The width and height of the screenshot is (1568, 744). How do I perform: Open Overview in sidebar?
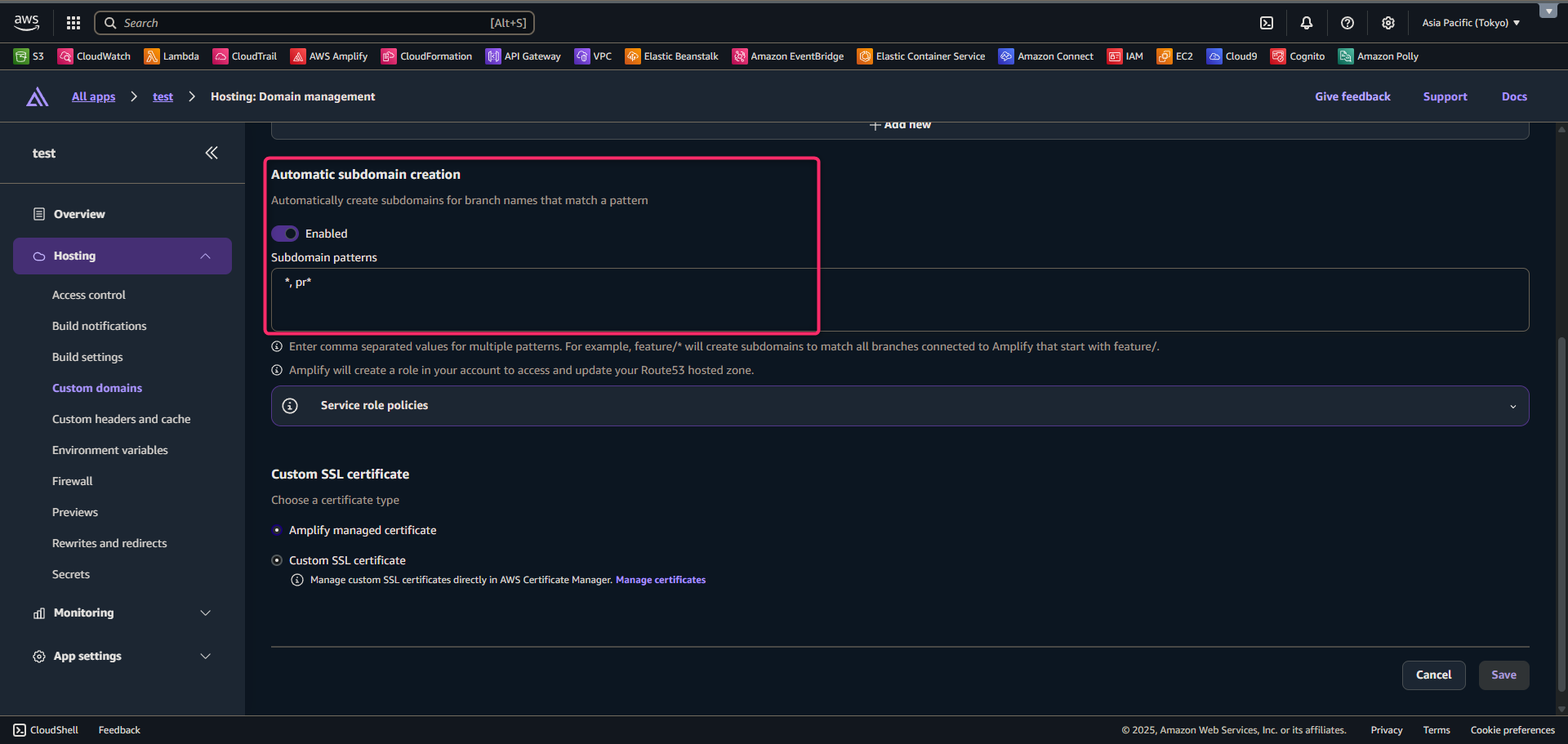click(79, 214)
